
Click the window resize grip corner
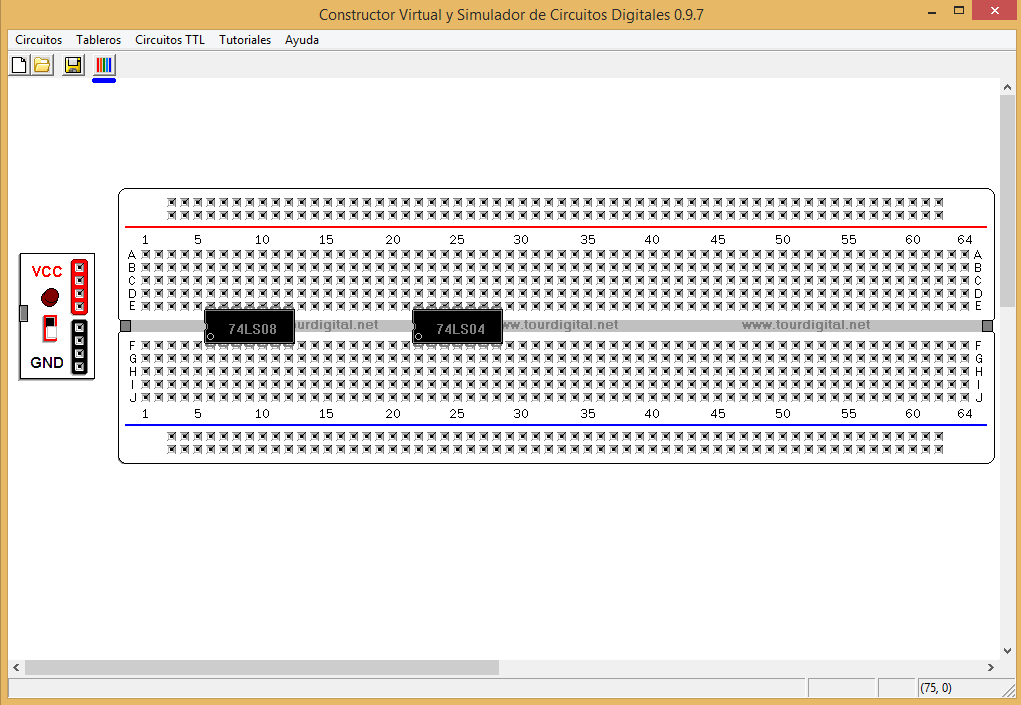(x=1009, y=690)
